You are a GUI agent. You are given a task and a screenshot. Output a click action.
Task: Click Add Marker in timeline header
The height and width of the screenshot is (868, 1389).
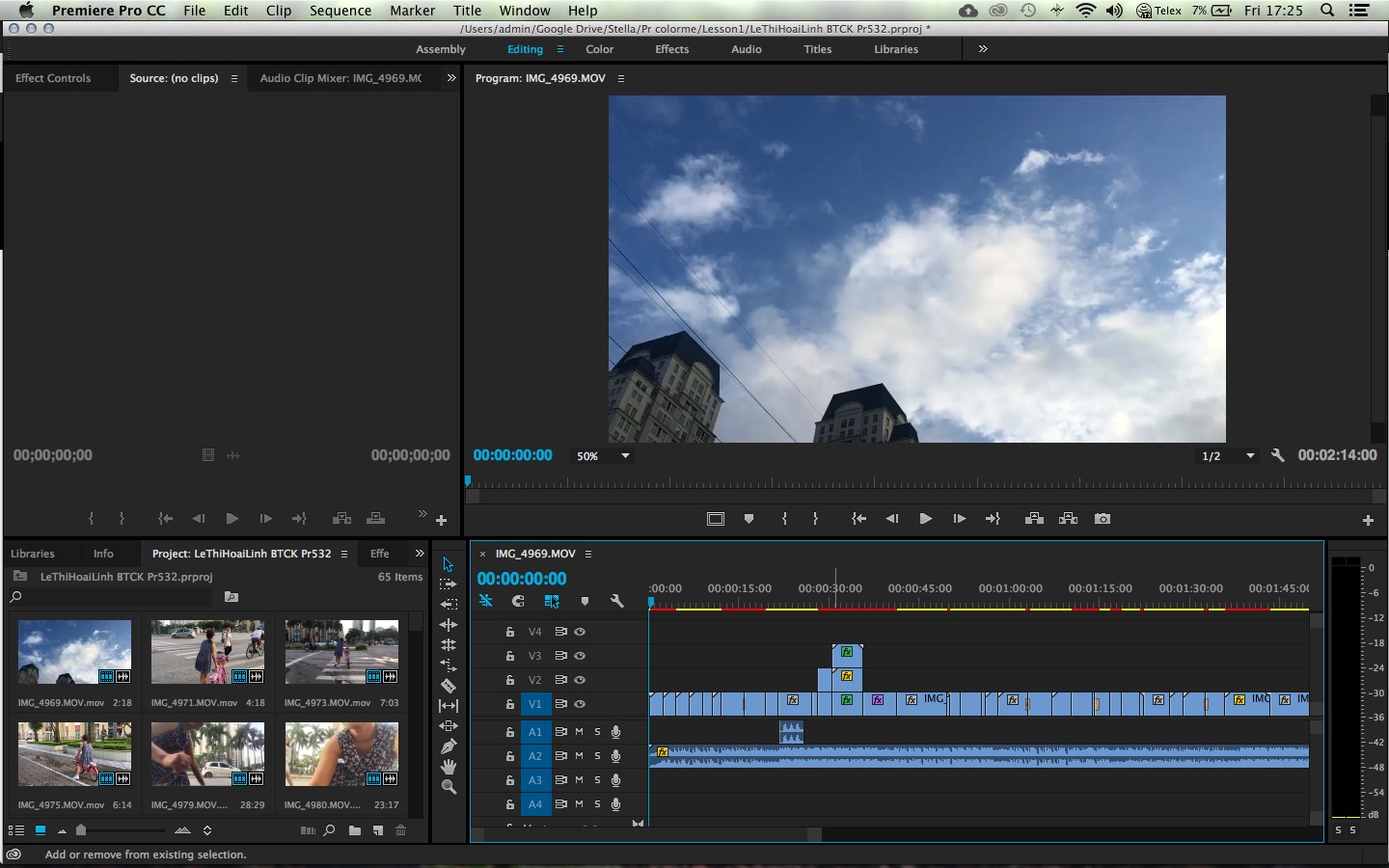(585, 601)
